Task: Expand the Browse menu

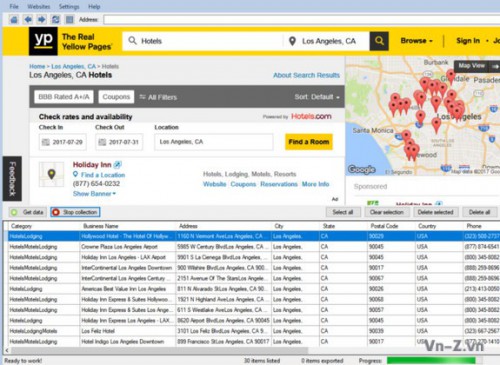Action: (416, 41)
